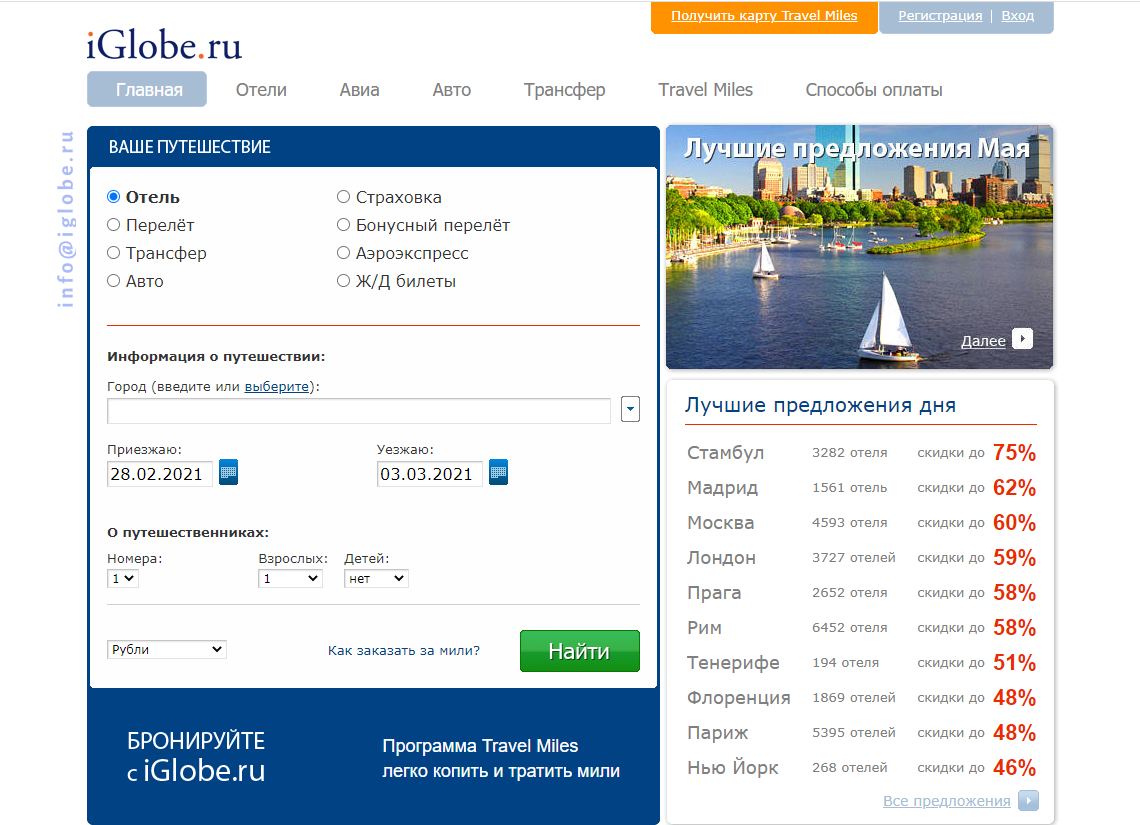The image size is (1140, 825).
Task: Go to Способы оплаты
Action: 874,89
